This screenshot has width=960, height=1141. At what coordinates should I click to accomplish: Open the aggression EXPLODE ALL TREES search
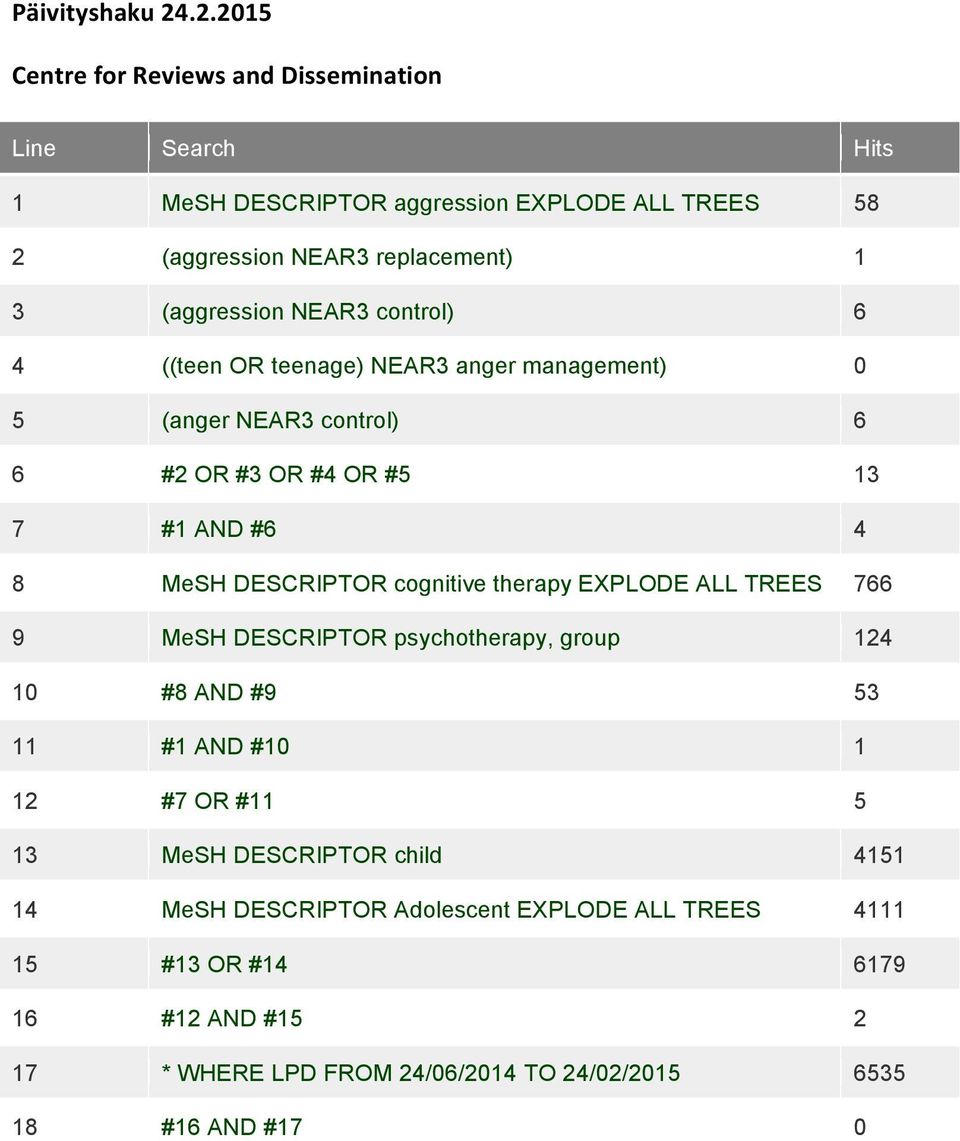click(460, 202)
